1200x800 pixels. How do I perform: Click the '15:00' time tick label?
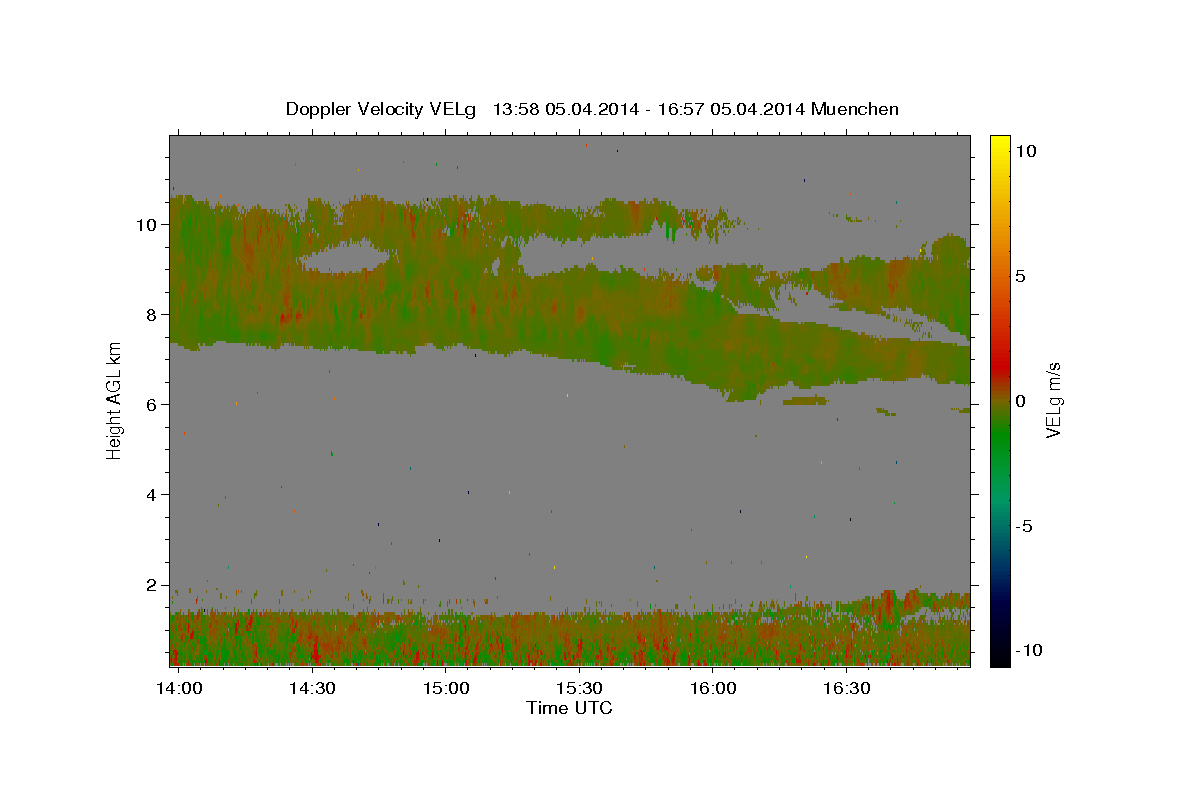446,688
